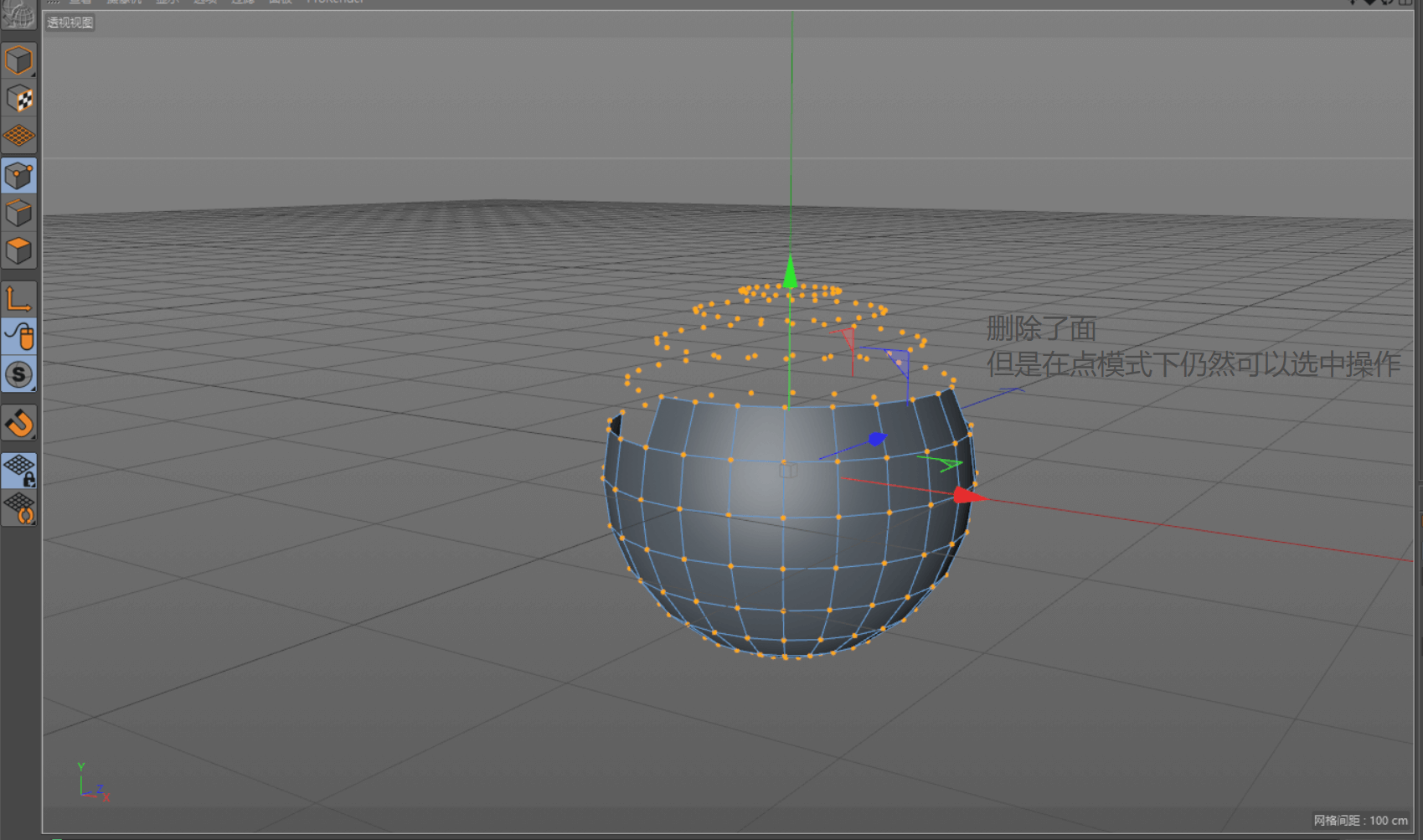
Task: Switch to Edges mode cube icon
Action: (18, 214)
